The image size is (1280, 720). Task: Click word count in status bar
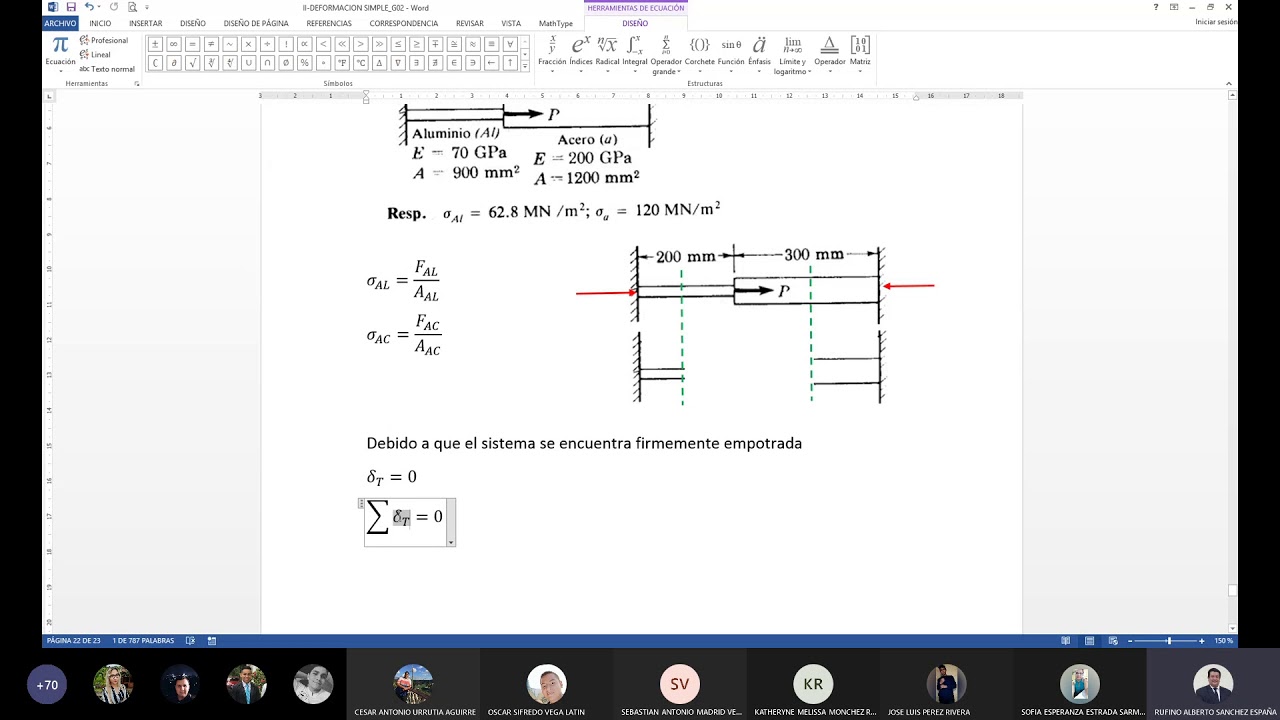[x=144, y=640]
